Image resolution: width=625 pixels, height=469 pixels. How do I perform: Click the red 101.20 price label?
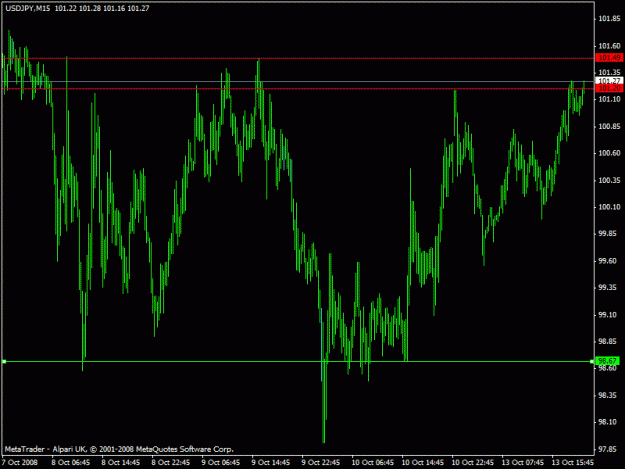(x=609, y=88)
